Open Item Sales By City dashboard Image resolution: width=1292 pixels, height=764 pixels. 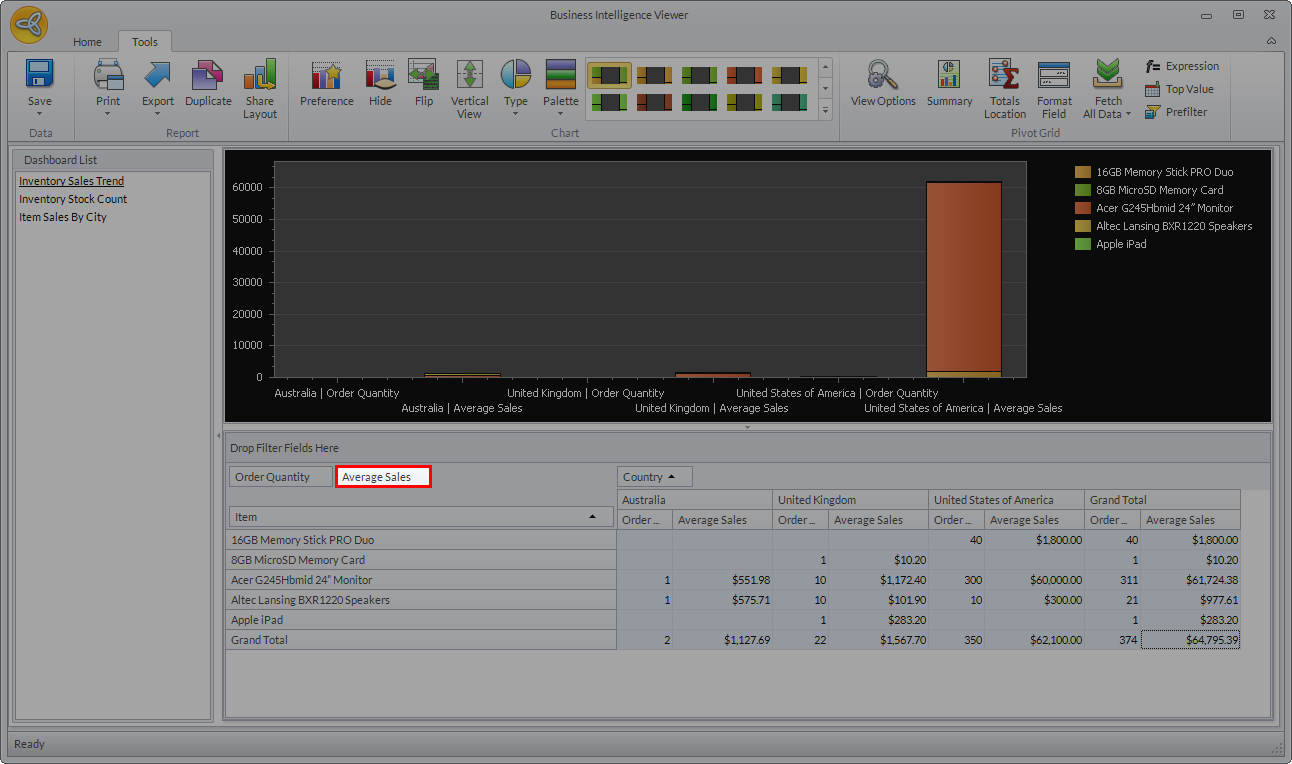[63, 217]
